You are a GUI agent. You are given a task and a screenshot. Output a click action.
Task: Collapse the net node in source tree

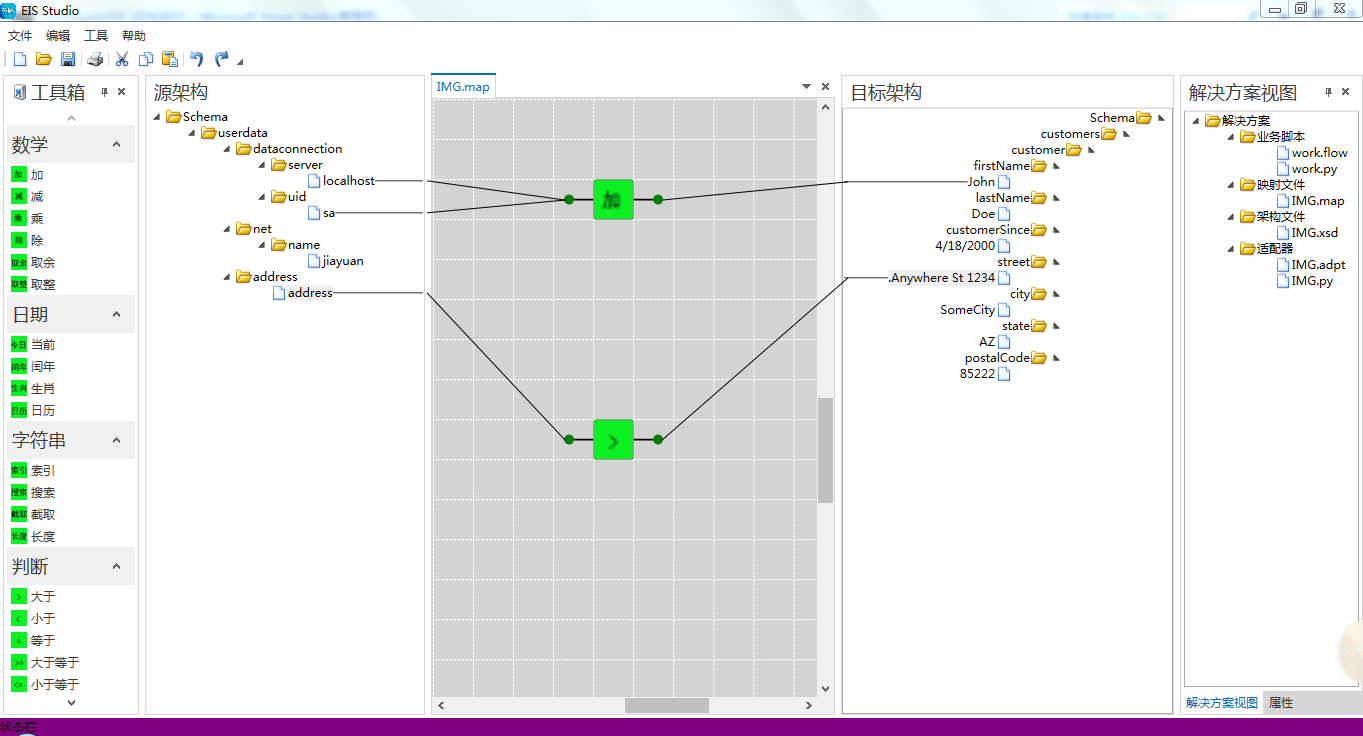click(228, 229)
